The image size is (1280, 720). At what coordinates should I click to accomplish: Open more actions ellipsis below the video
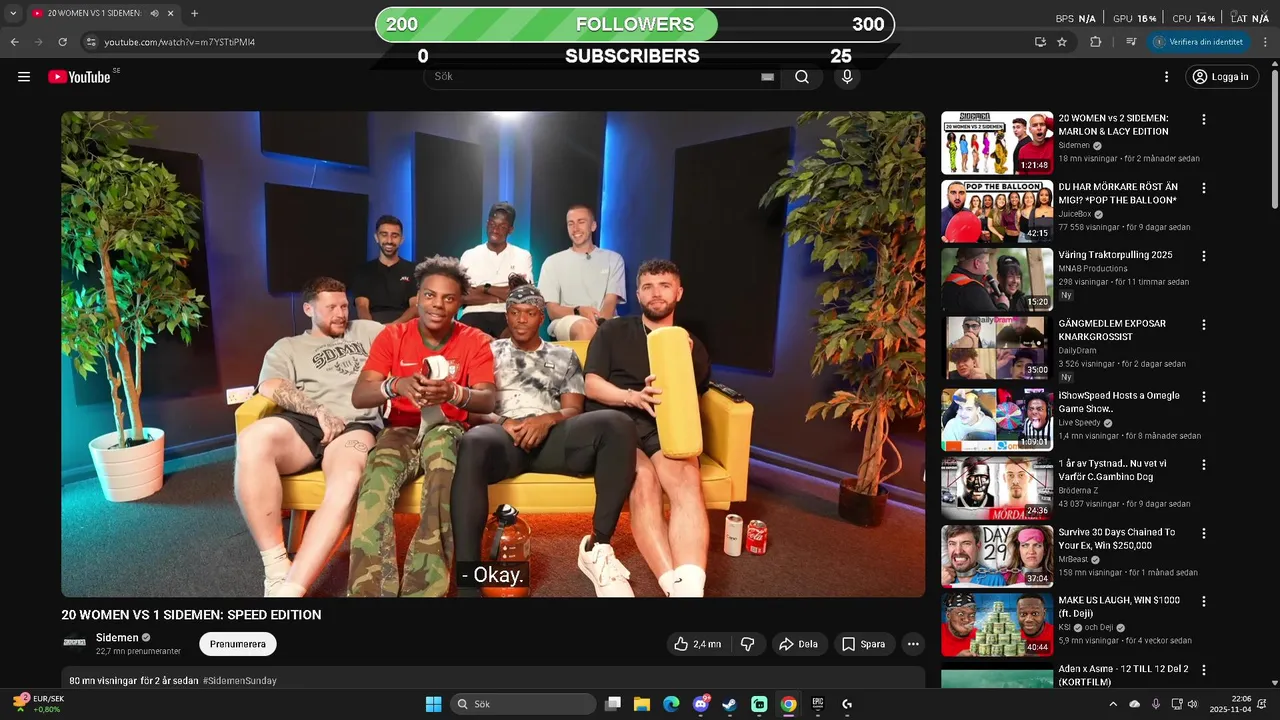tap(913, 644)
